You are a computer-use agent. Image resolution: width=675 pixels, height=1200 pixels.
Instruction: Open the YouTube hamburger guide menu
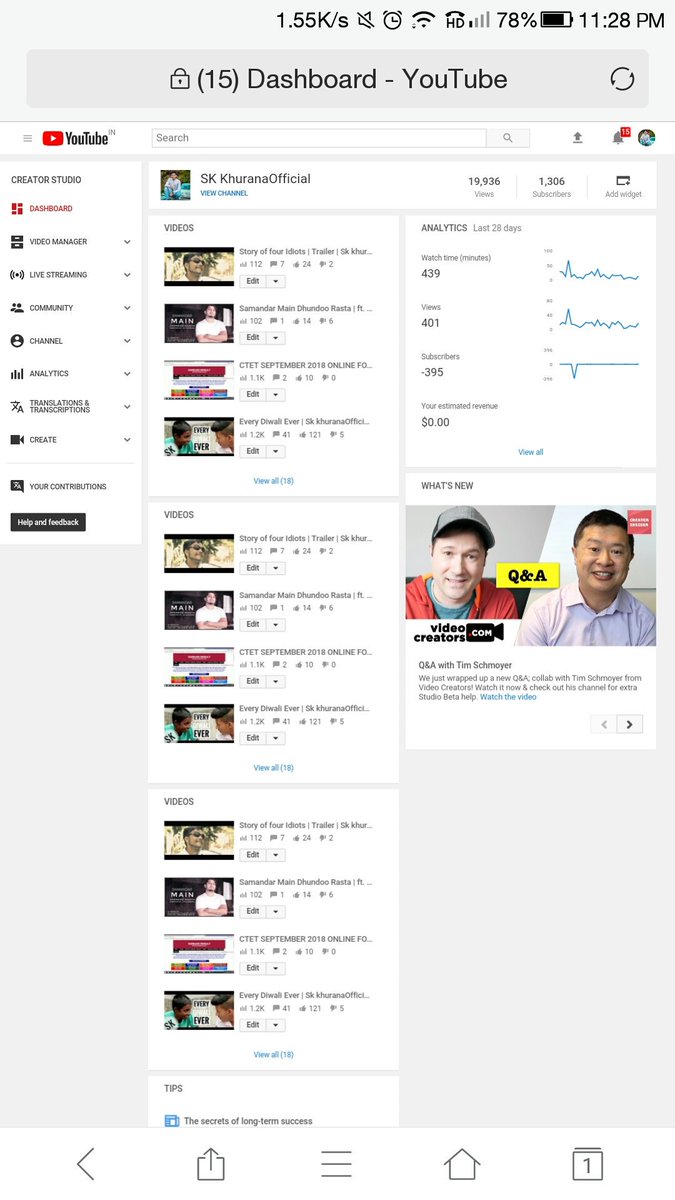pyautogui.click(x=27, y=138)
